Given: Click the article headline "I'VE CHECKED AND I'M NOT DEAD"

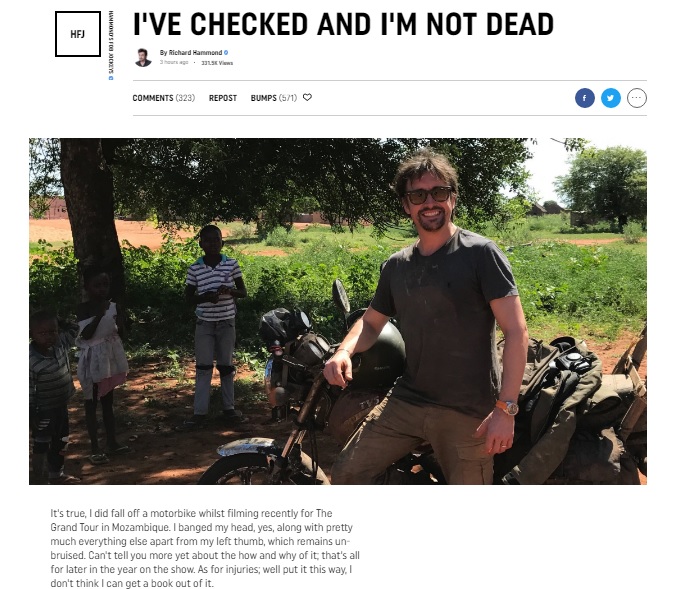Looking at the screenshot, I should pyautogui.click(x=343, y=24).
